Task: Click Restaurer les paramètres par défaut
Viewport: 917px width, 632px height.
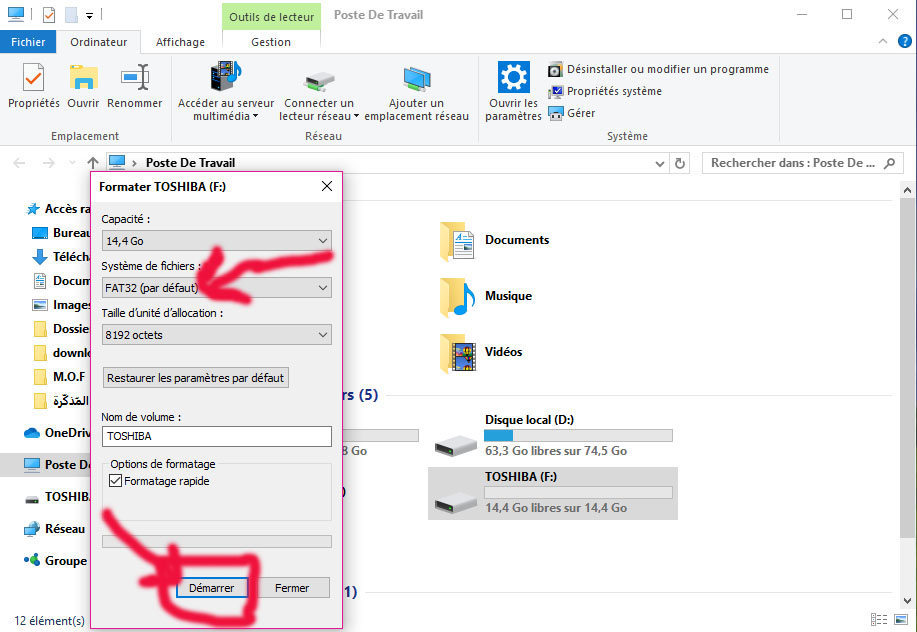Action: [196, 378]
